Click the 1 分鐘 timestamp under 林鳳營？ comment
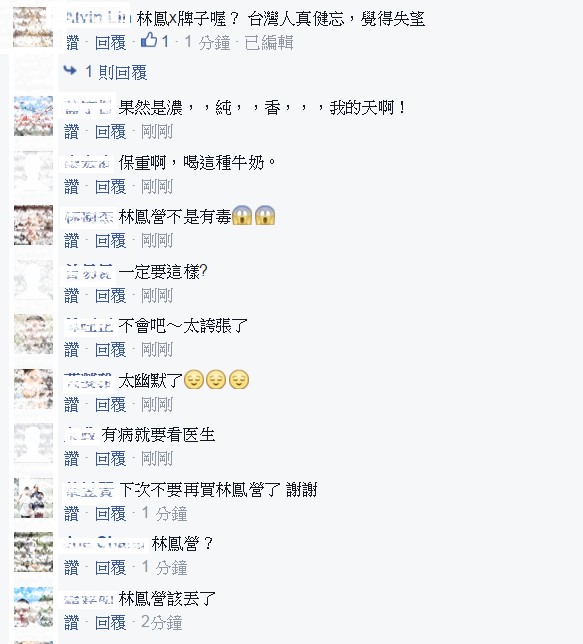 (x=164, y=568)
